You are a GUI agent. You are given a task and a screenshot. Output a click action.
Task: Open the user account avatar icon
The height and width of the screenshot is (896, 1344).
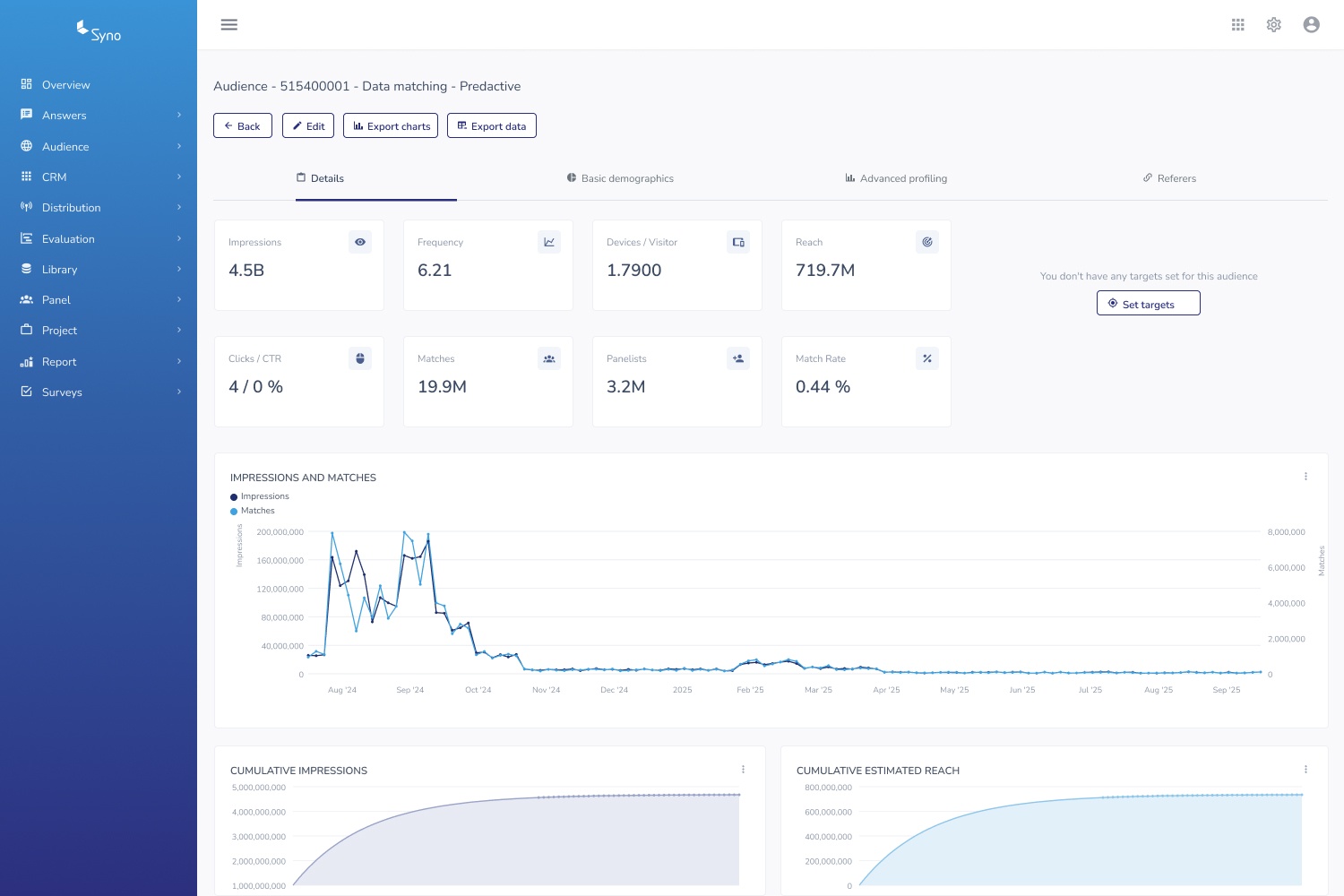(1312, 25)
